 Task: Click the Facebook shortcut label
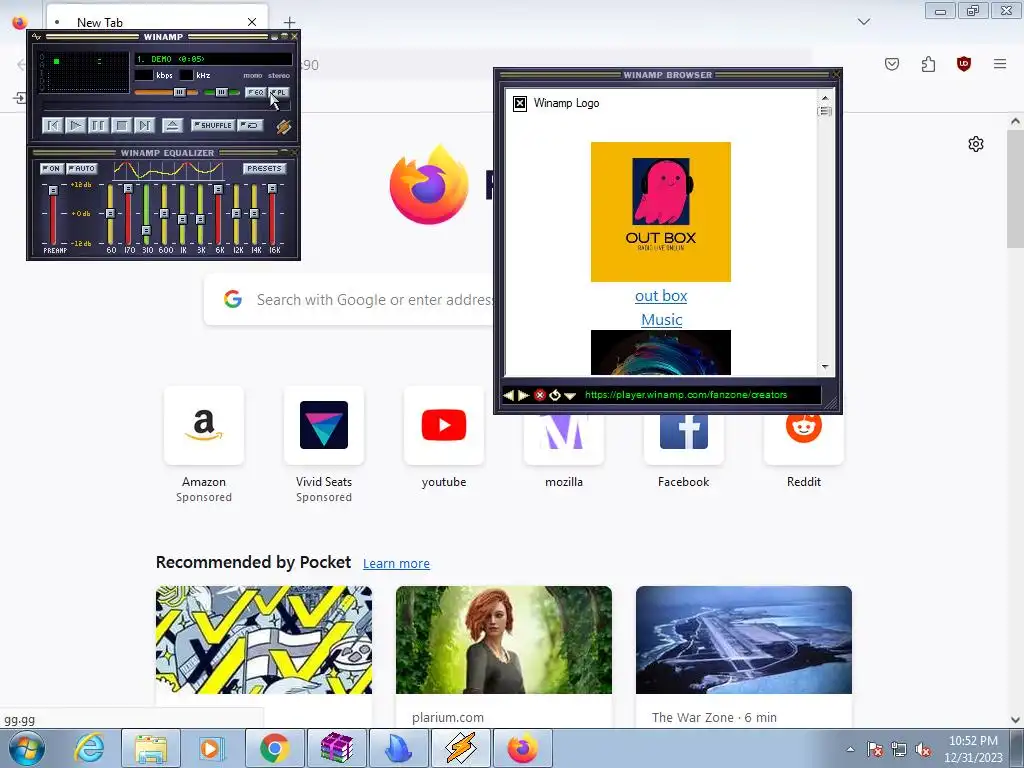click(x=683, y=482)
